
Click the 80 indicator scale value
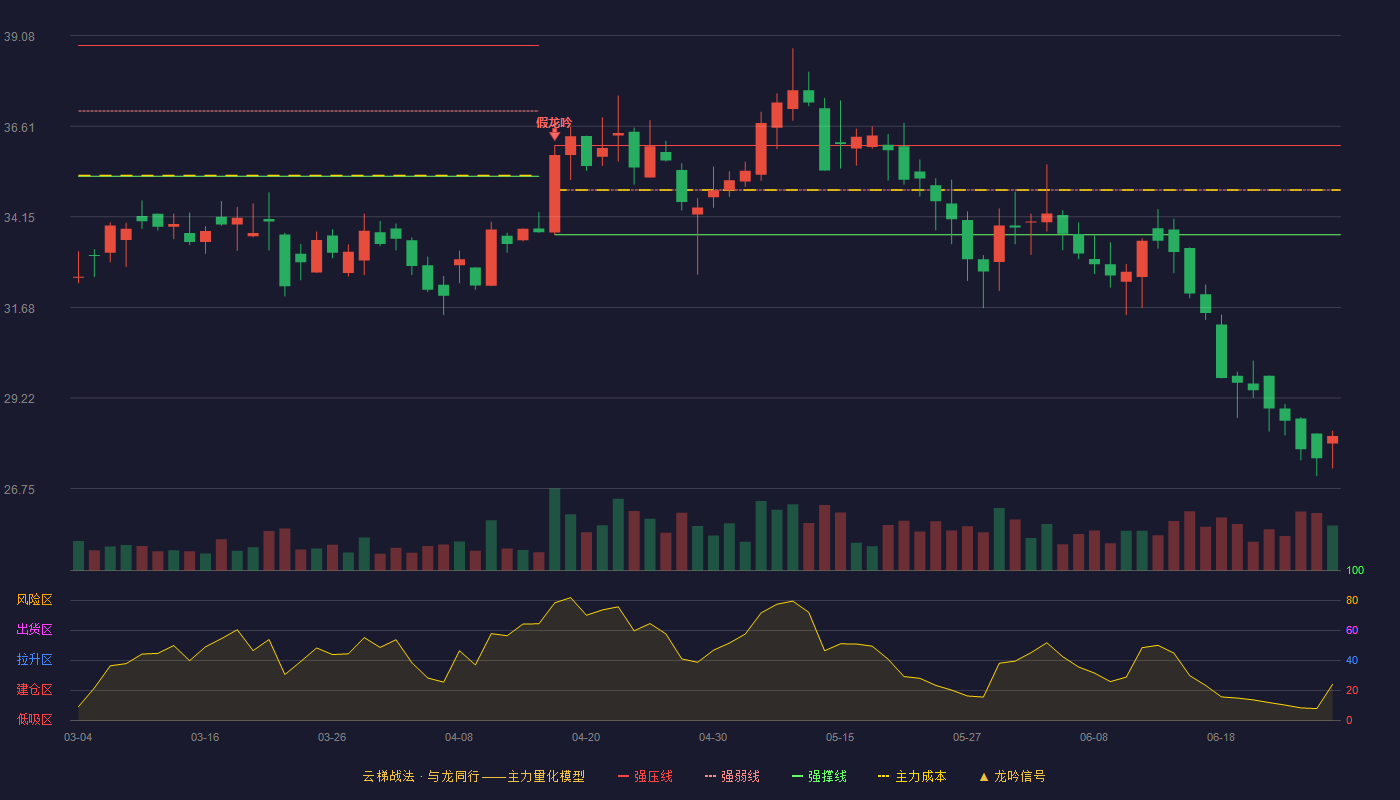click(x=1352, y=601)
